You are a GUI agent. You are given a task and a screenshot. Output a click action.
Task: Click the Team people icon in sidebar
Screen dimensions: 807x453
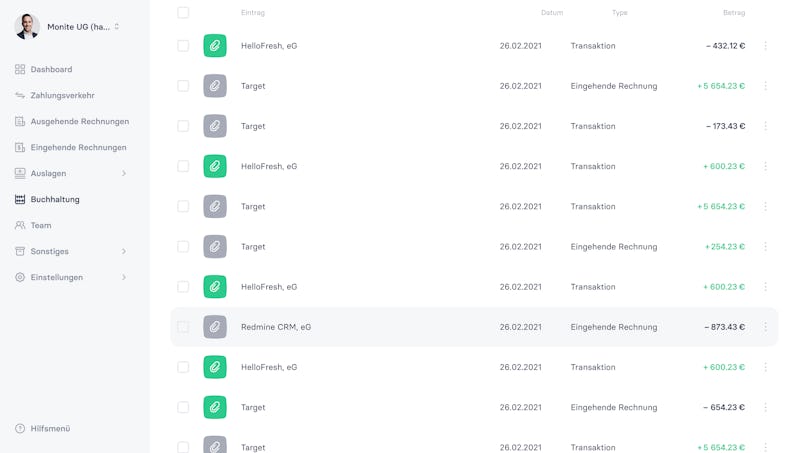click(20, 225)
